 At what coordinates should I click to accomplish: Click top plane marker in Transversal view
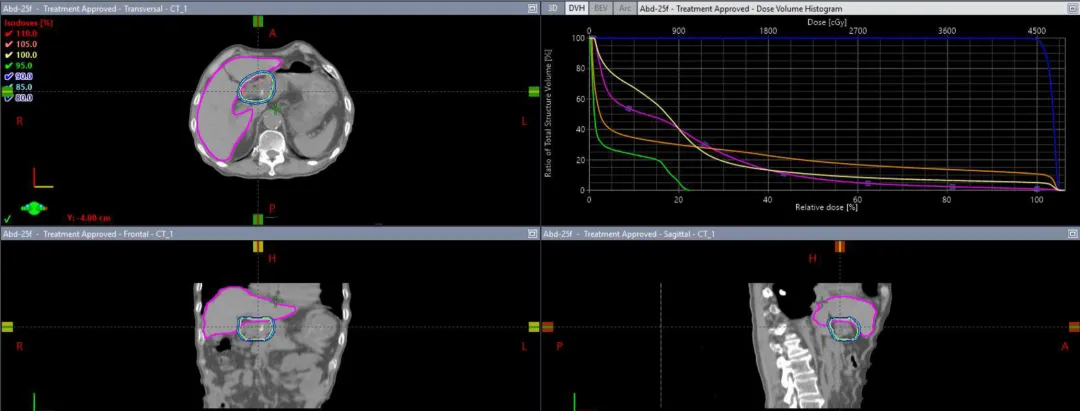pos(258,21)
